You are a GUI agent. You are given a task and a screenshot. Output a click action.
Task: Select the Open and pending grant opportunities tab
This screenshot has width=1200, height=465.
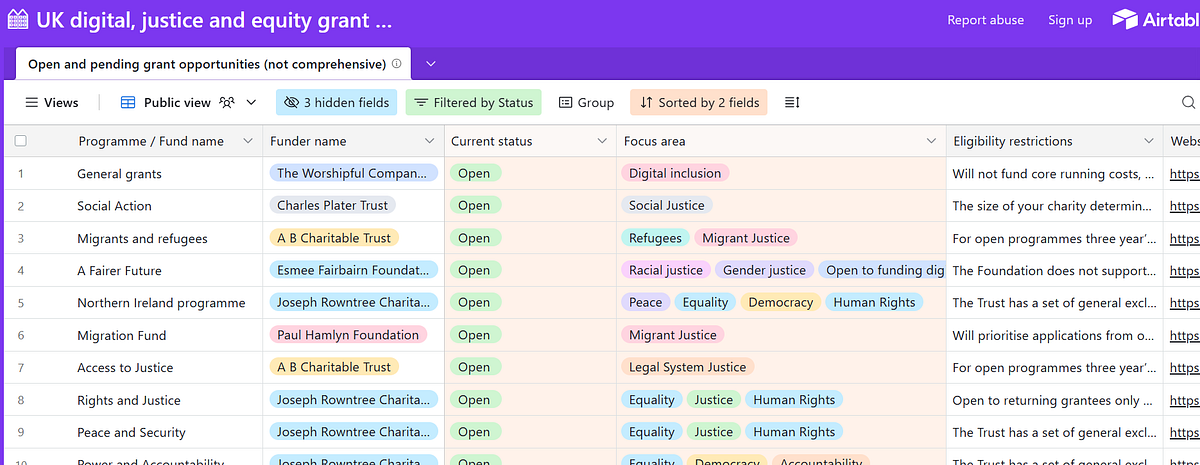pyautogui.click(x=206, y=64)
